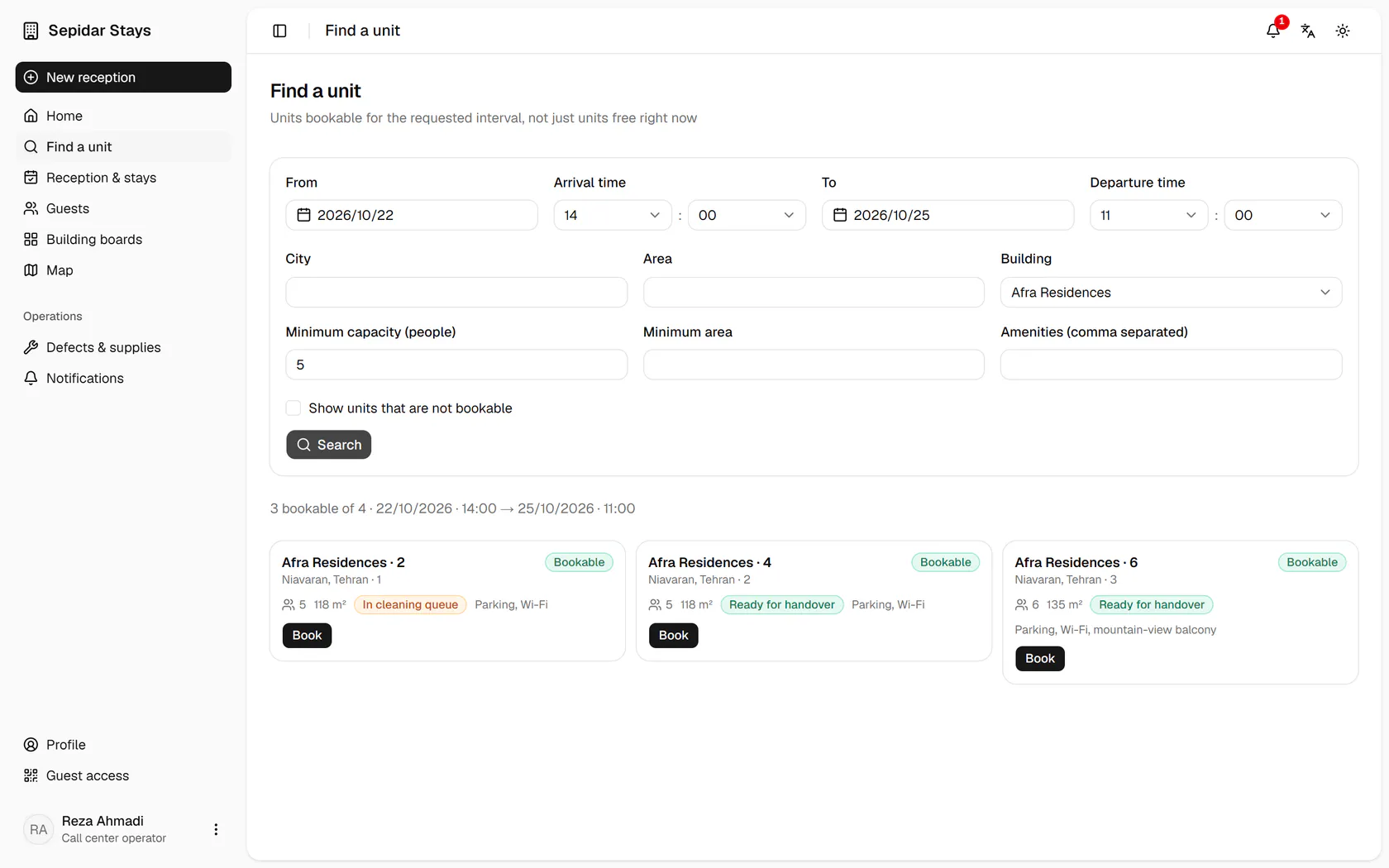This screenshot has height=868, width=1389.
Task: Click Bookable badge on Afra Residences 6
Action: [x=1312, y=562]
